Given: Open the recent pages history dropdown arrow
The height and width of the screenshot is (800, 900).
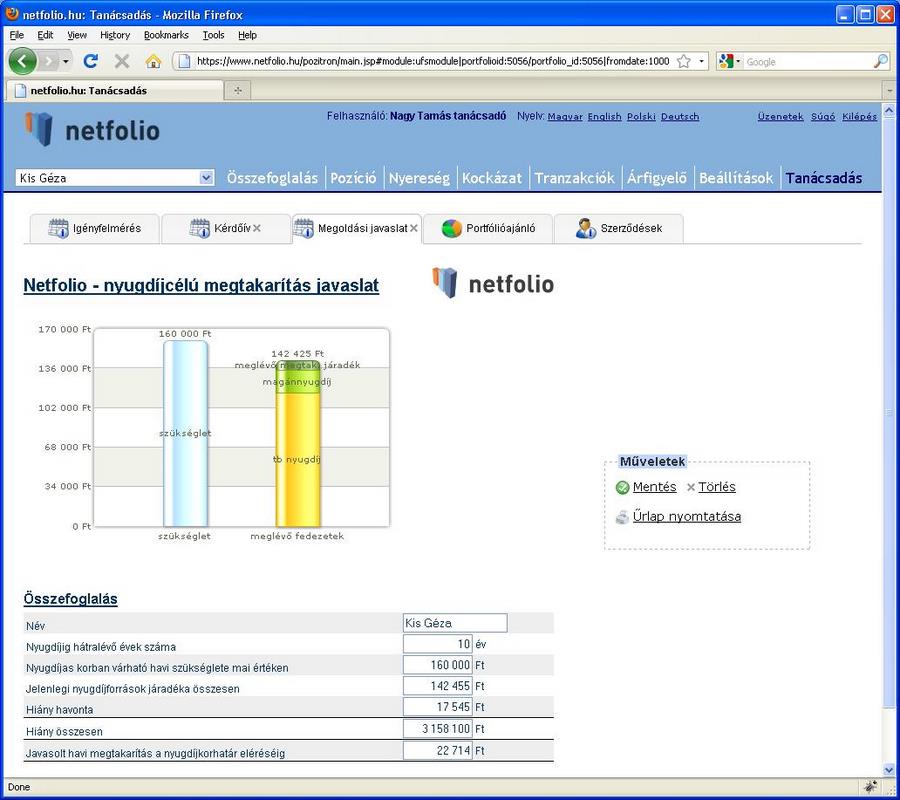Looking at the screenshot, I should [66, 61].
